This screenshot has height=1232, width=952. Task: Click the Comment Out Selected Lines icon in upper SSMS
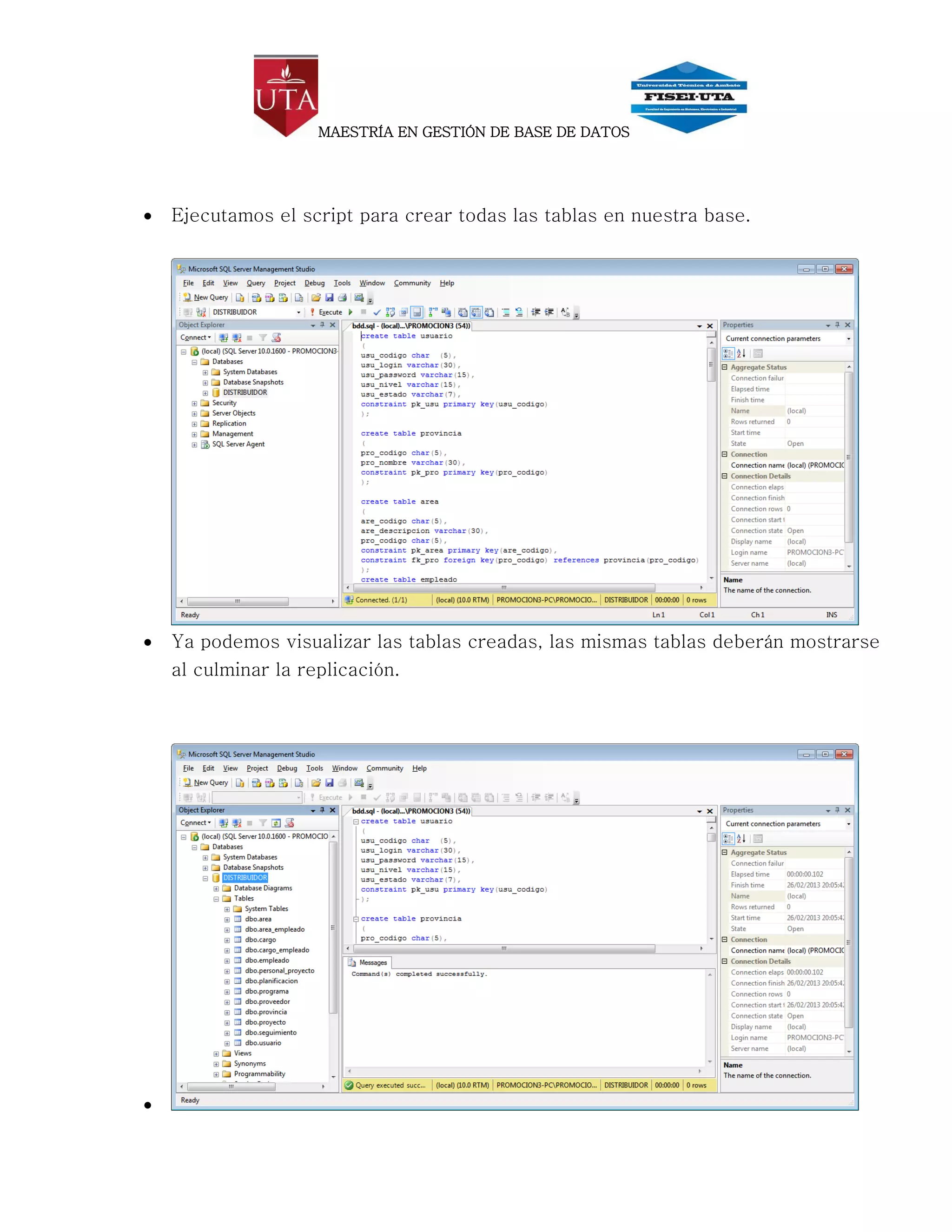(x=506, y=312)
